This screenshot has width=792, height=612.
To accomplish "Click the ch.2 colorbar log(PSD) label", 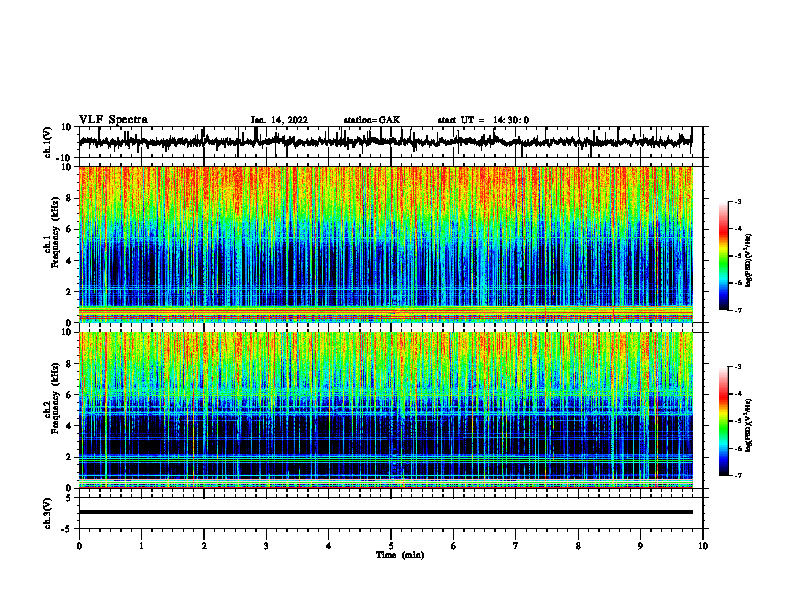I will (748, 425).
